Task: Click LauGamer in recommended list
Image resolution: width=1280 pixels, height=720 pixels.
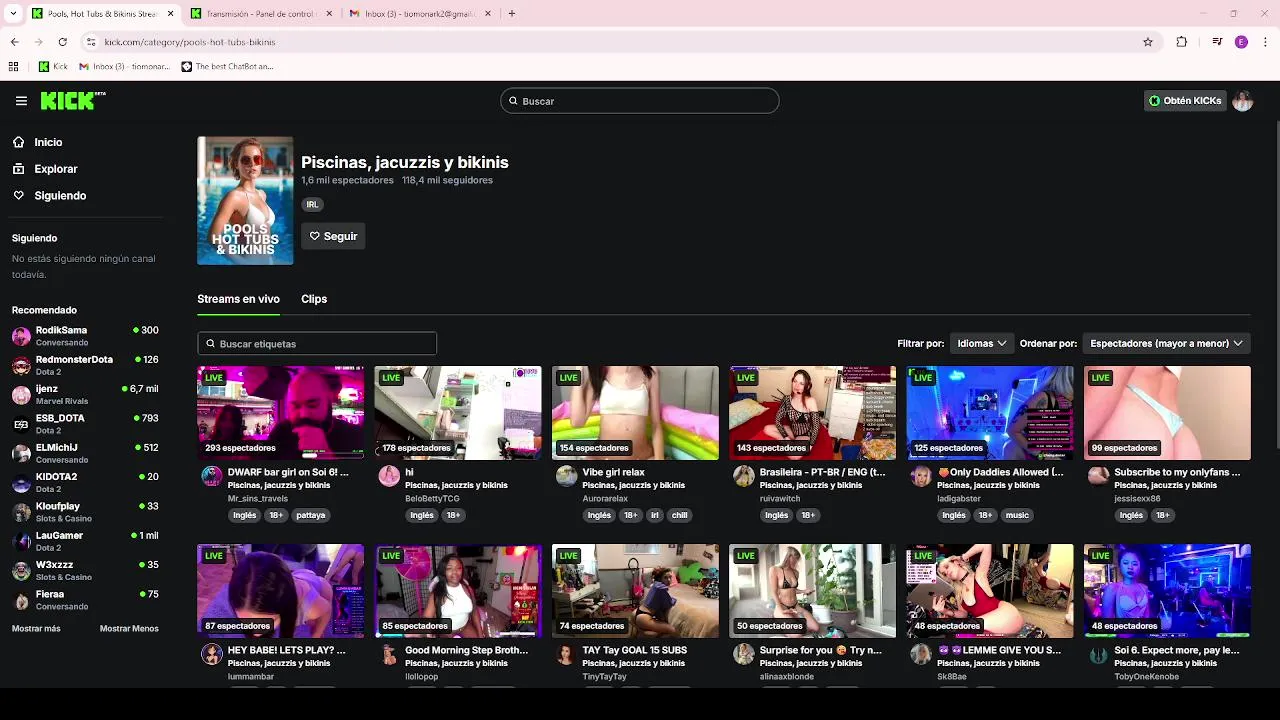Action: [x=85, y=541]
